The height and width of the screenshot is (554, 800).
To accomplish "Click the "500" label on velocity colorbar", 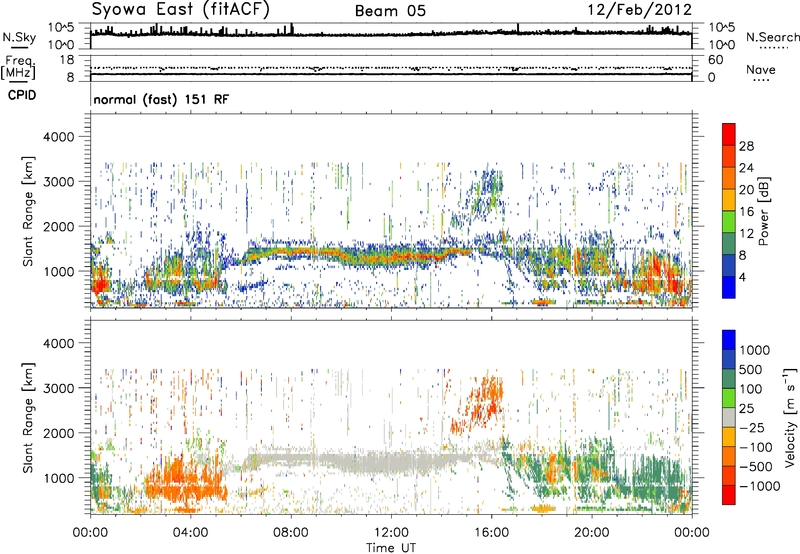I will click(x=750, y=369).
